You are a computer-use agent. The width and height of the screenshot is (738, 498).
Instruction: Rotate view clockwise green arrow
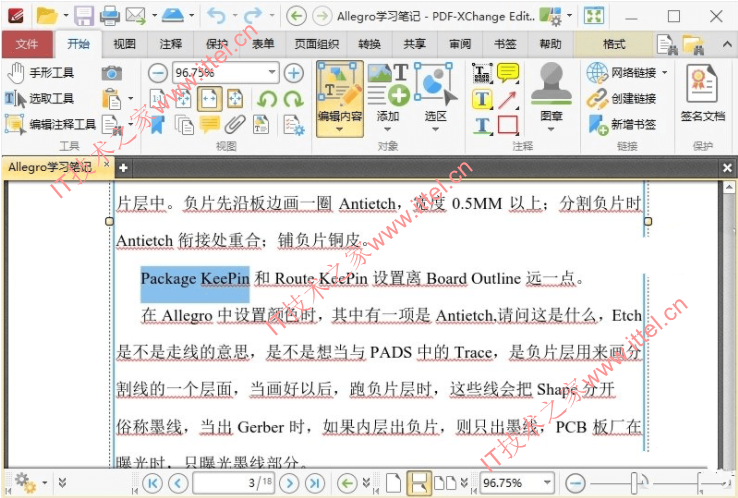pyautogui.click(x=294, y=99)
